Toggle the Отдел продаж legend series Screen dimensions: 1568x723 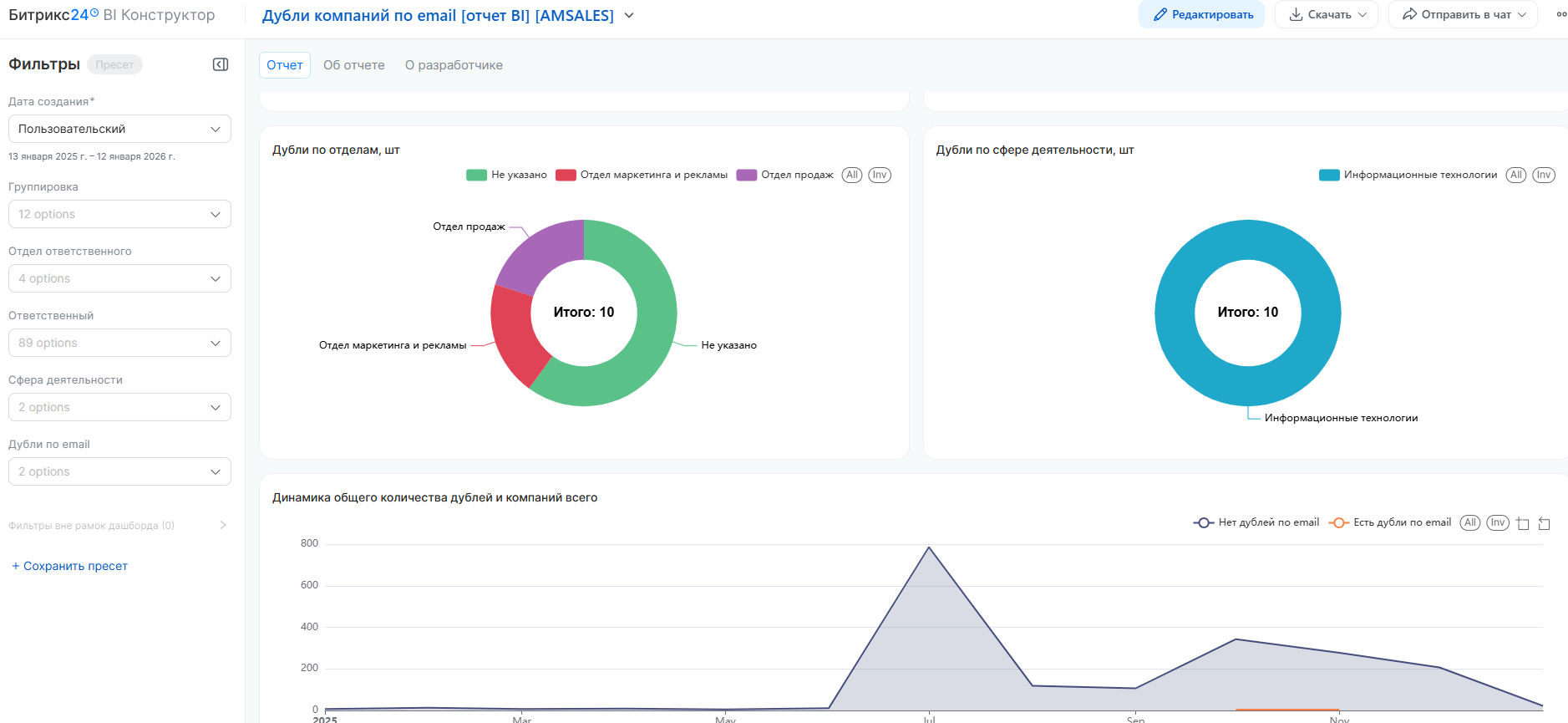[x=785, y=175]
